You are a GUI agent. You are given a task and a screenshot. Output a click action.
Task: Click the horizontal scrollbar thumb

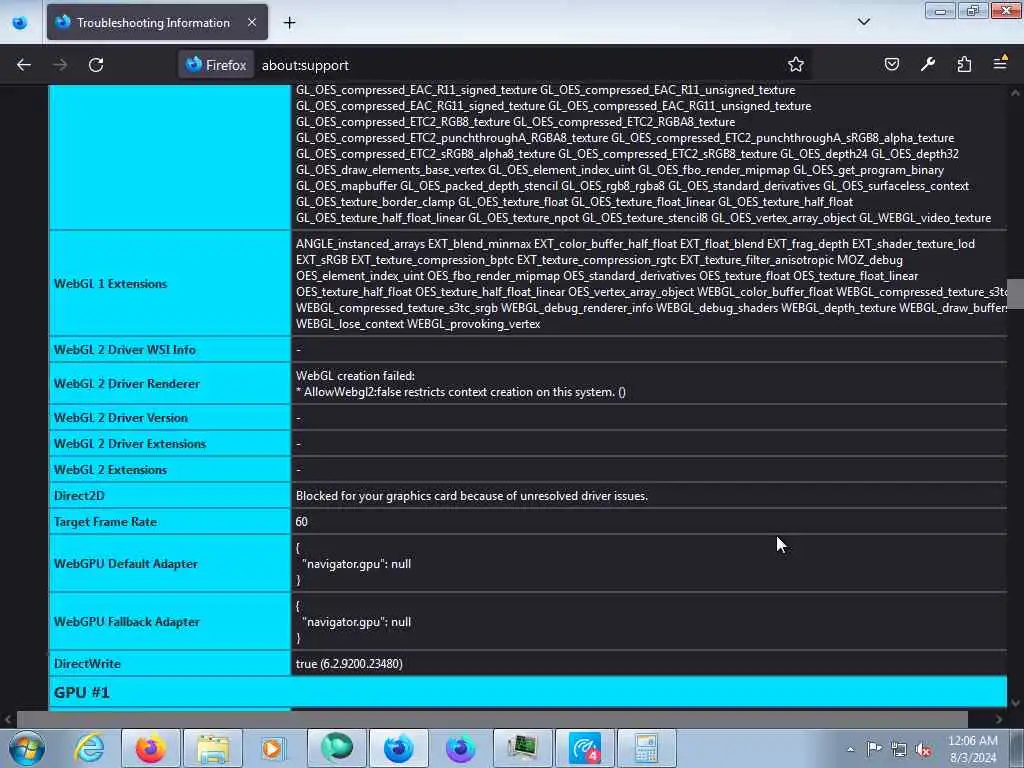492,719
